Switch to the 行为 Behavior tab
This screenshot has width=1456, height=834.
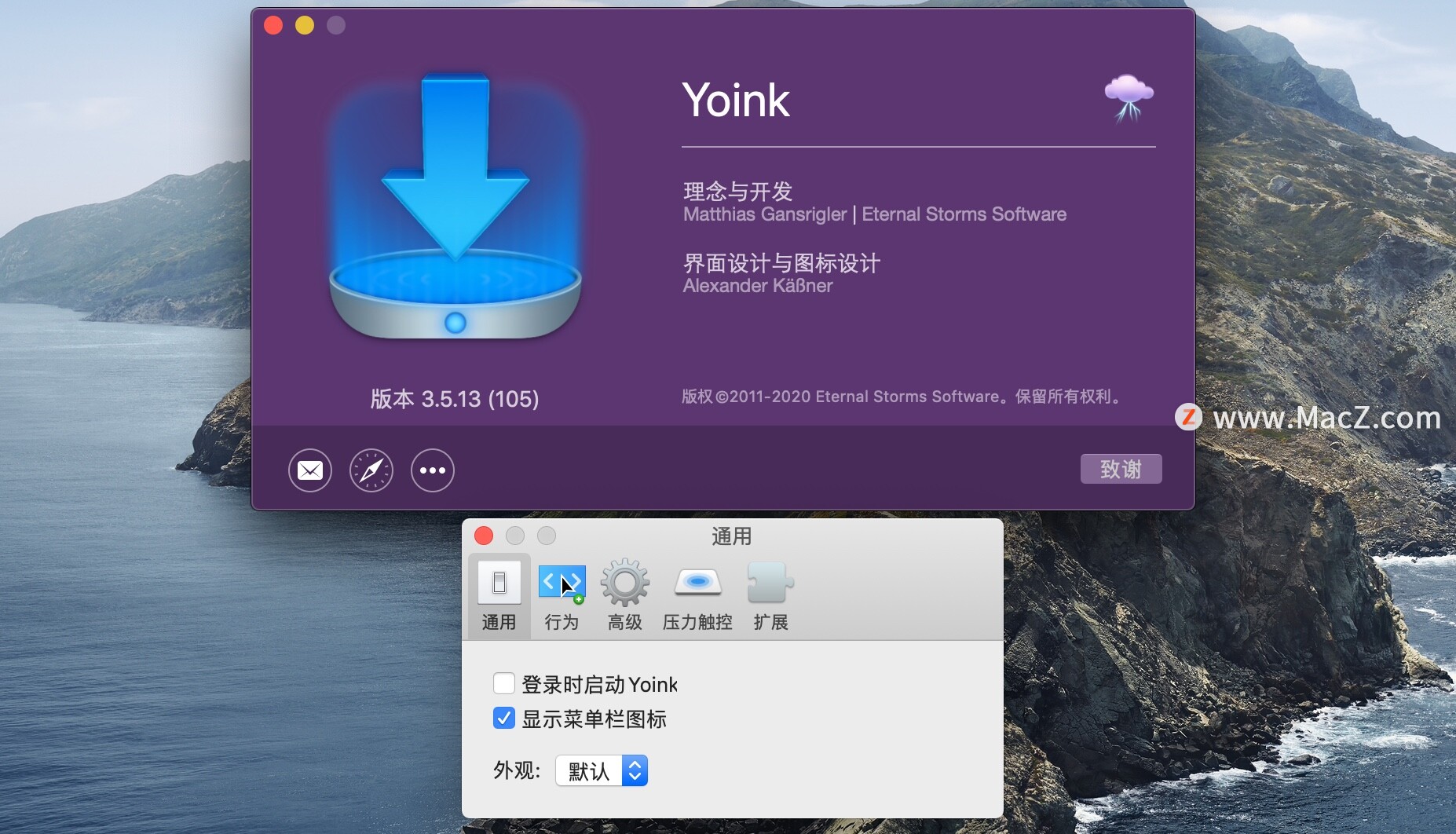point(562,596)
